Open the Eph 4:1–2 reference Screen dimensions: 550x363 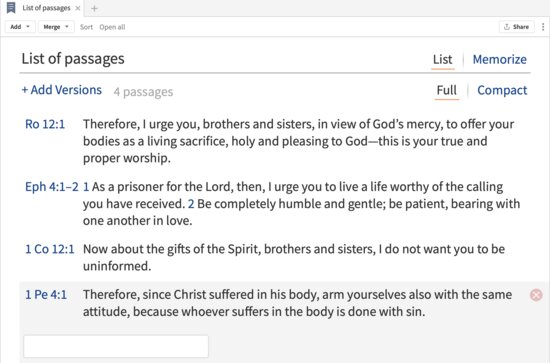point(52,187)
